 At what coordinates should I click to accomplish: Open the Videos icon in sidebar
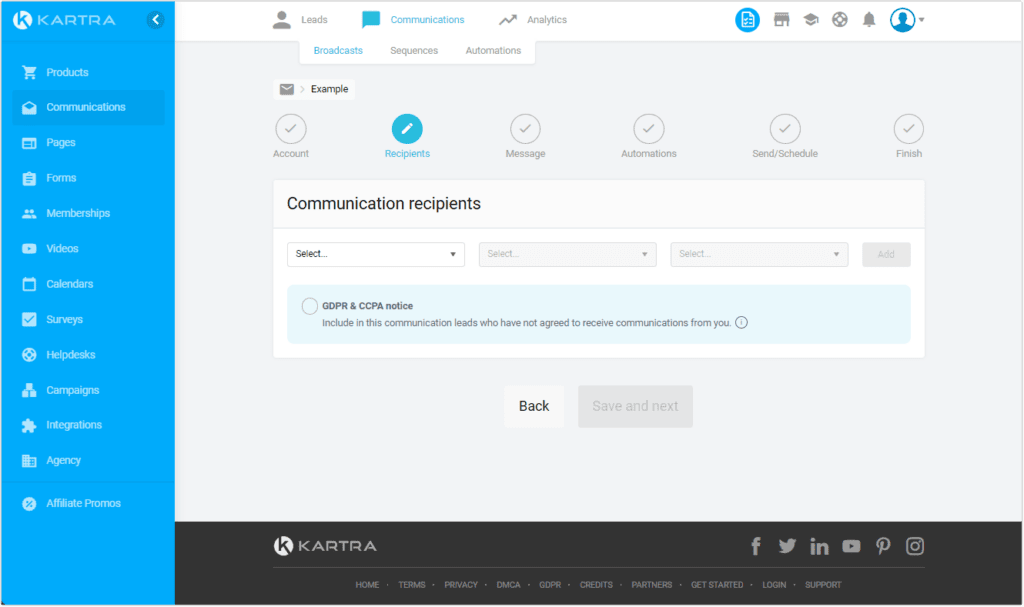coord(29,248)
